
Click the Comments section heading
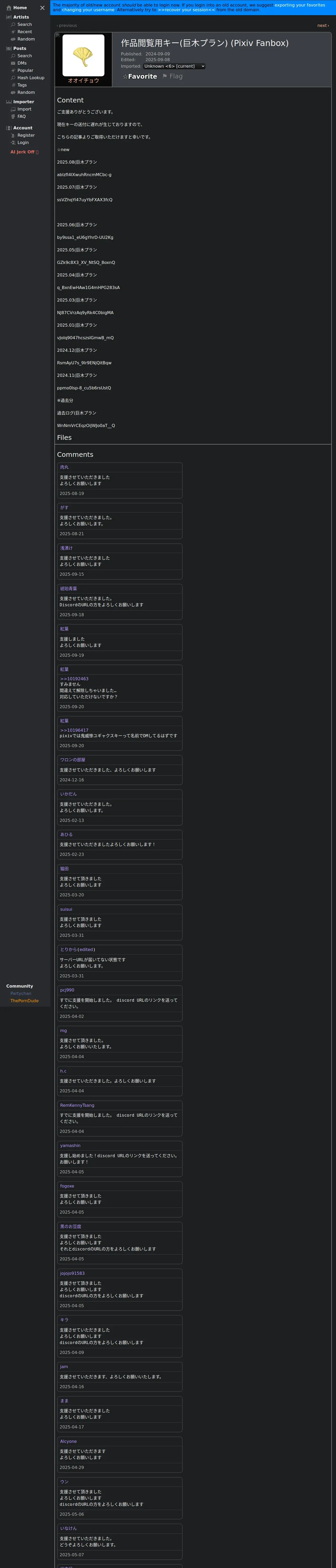point(75,455)
